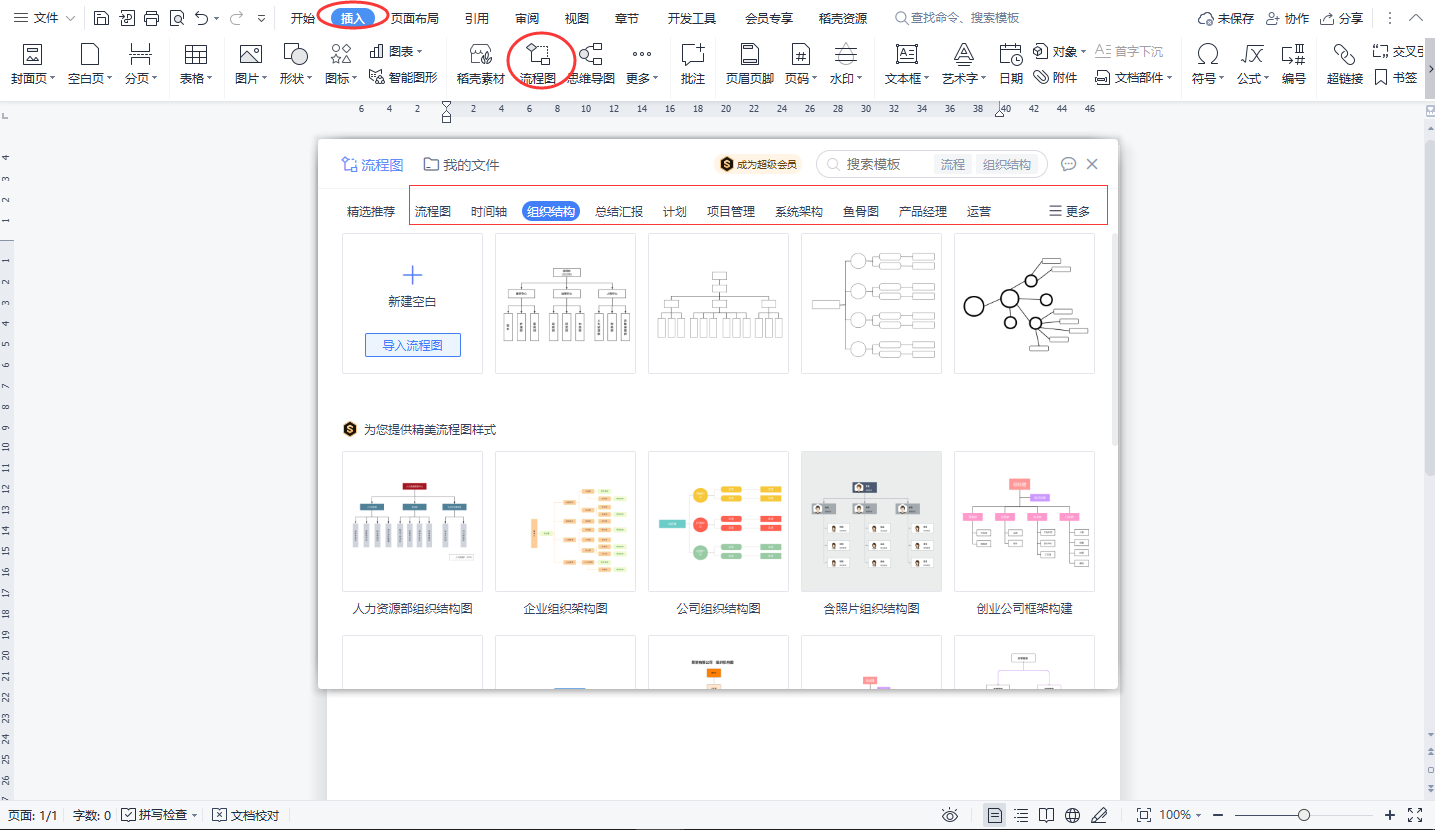Click the Undo arrow icon
Screen dimensions: 1435x830
tap(202, 18)
